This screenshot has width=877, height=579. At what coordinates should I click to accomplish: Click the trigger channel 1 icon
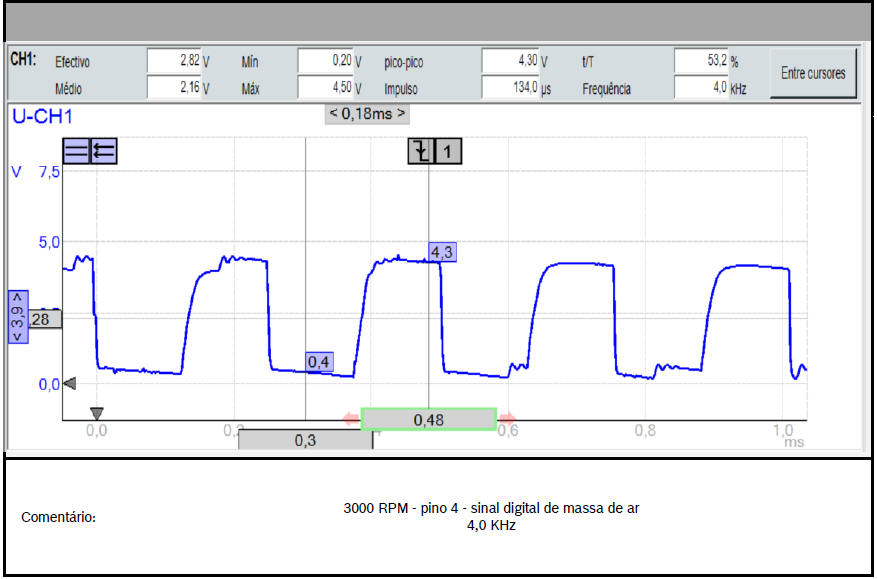[x=448, y=151]
